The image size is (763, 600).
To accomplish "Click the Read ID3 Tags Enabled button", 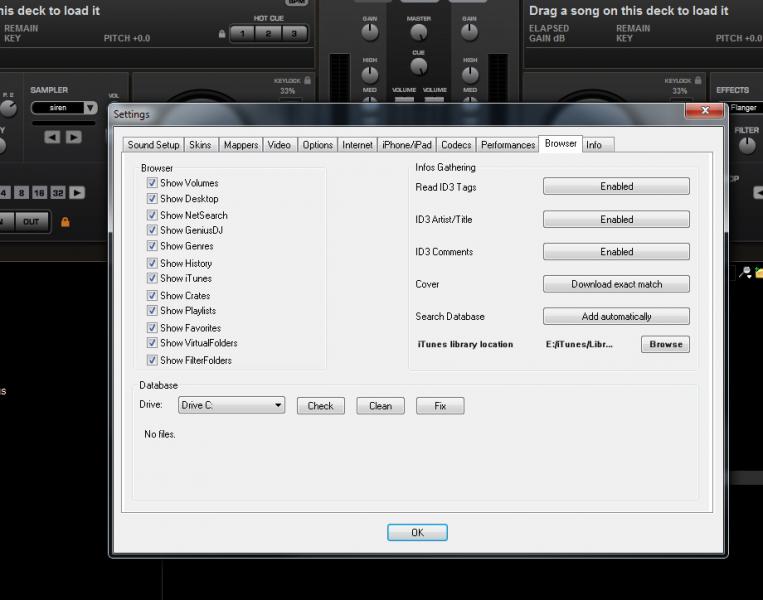I will pyautogui.click(x=616, y=187).
